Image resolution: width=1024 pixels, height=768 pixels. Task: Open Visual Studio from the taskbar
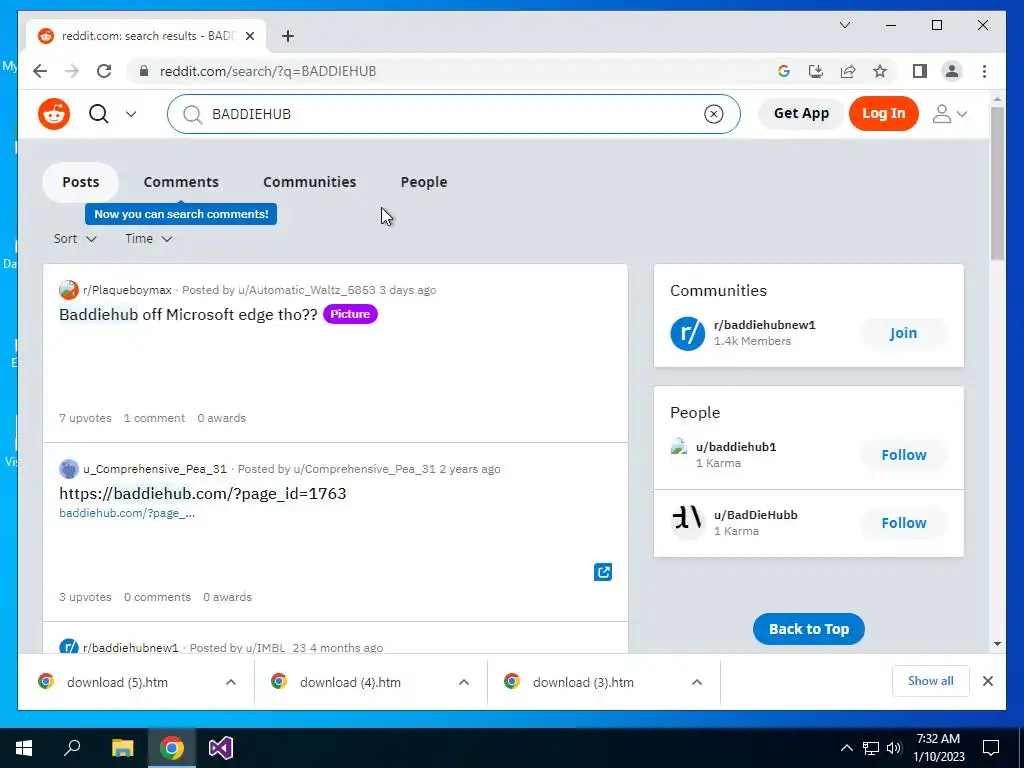221,748
